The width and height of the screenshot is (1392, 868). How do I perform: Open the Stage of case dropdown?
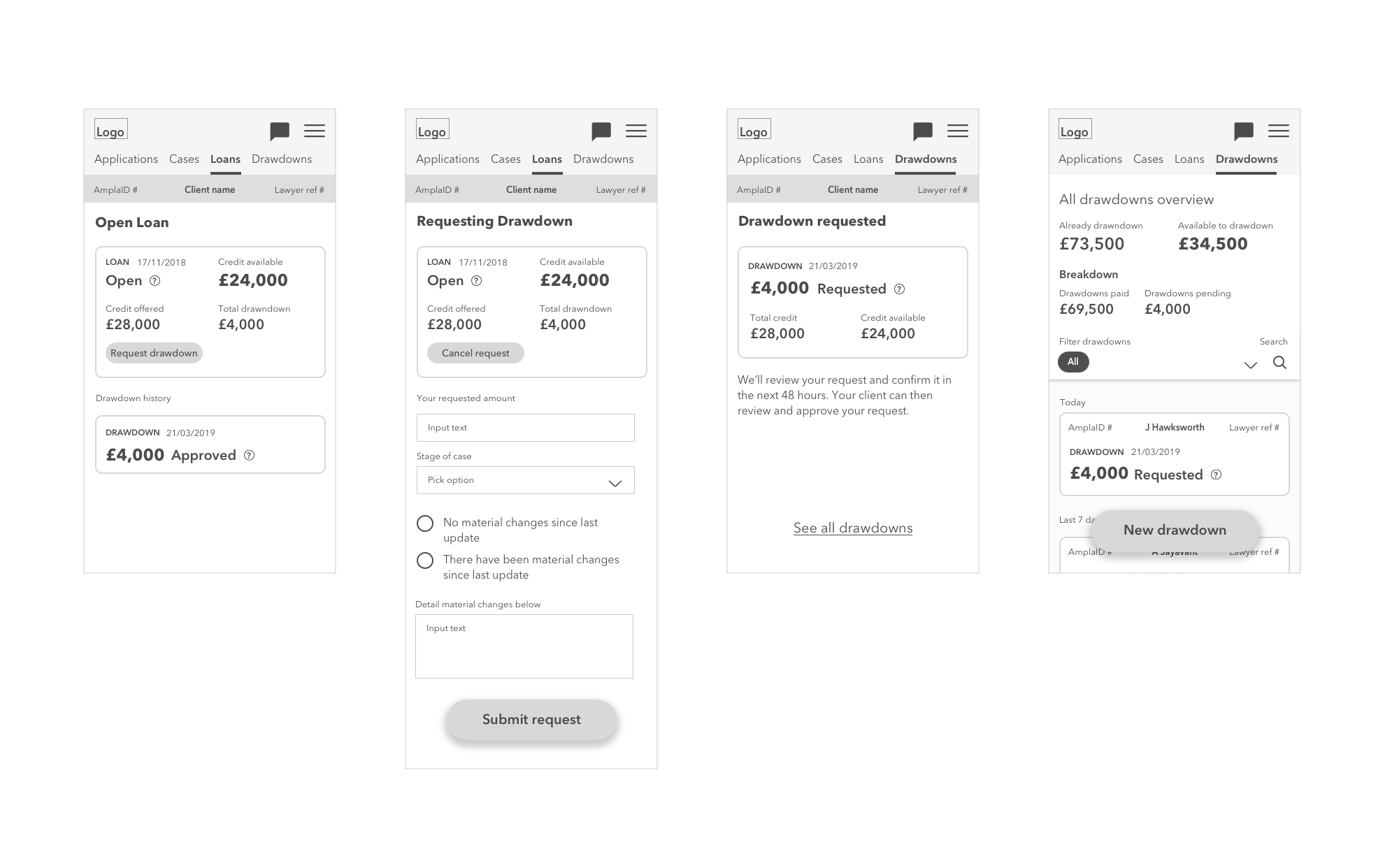click(525, 480)
